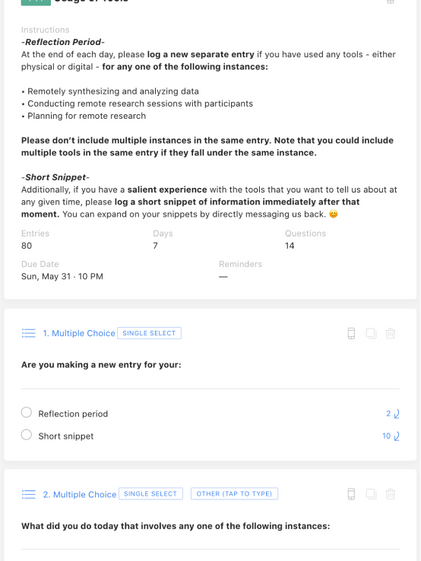Image resolution: width=421 pixels, height=561 pixels.
Task: Delete question 1 with the trash icon
Action: point(390,333)
